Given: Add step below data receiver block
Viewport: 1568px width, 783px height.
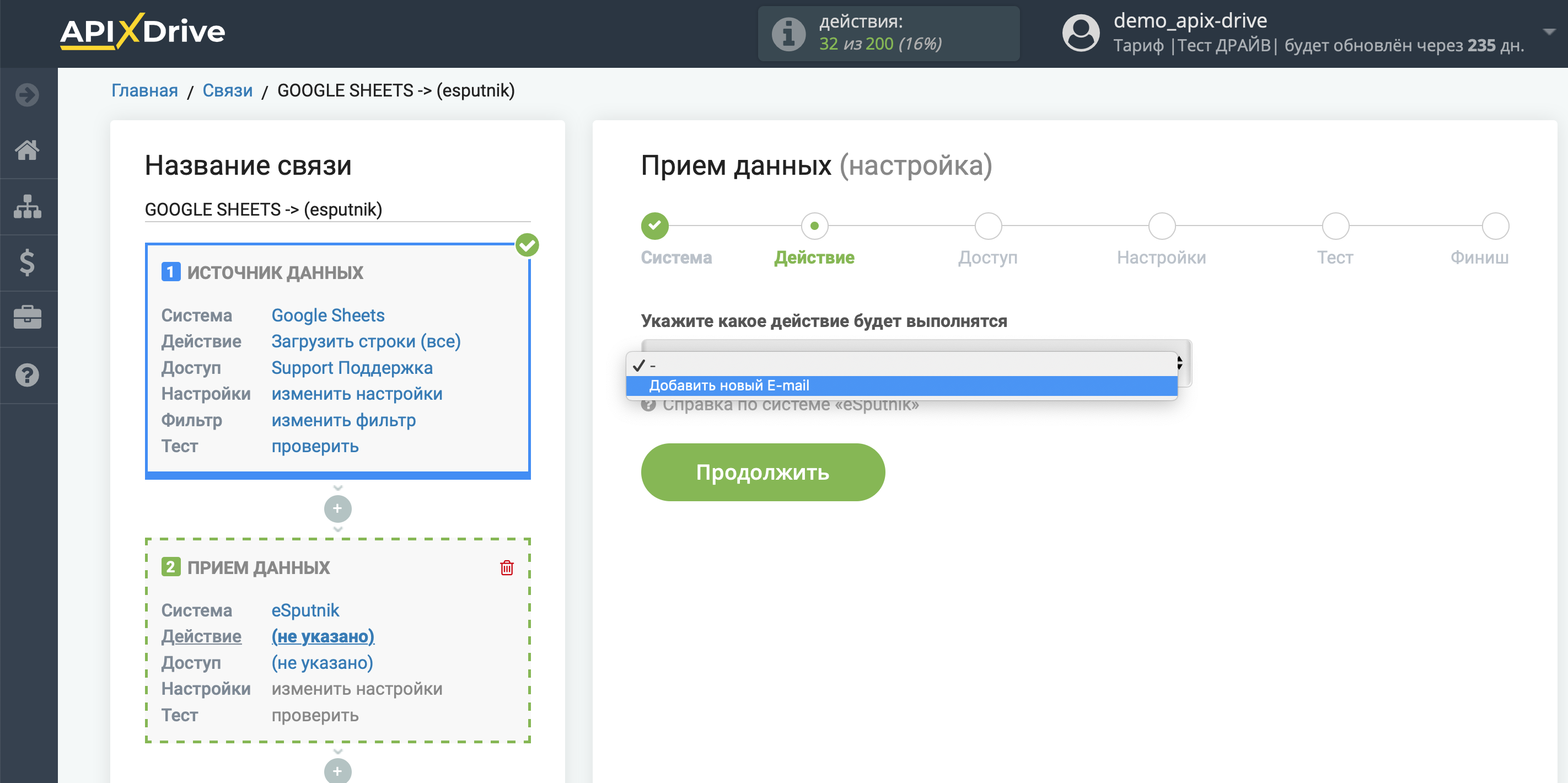Looking at the screenshot, I should 338,770.
